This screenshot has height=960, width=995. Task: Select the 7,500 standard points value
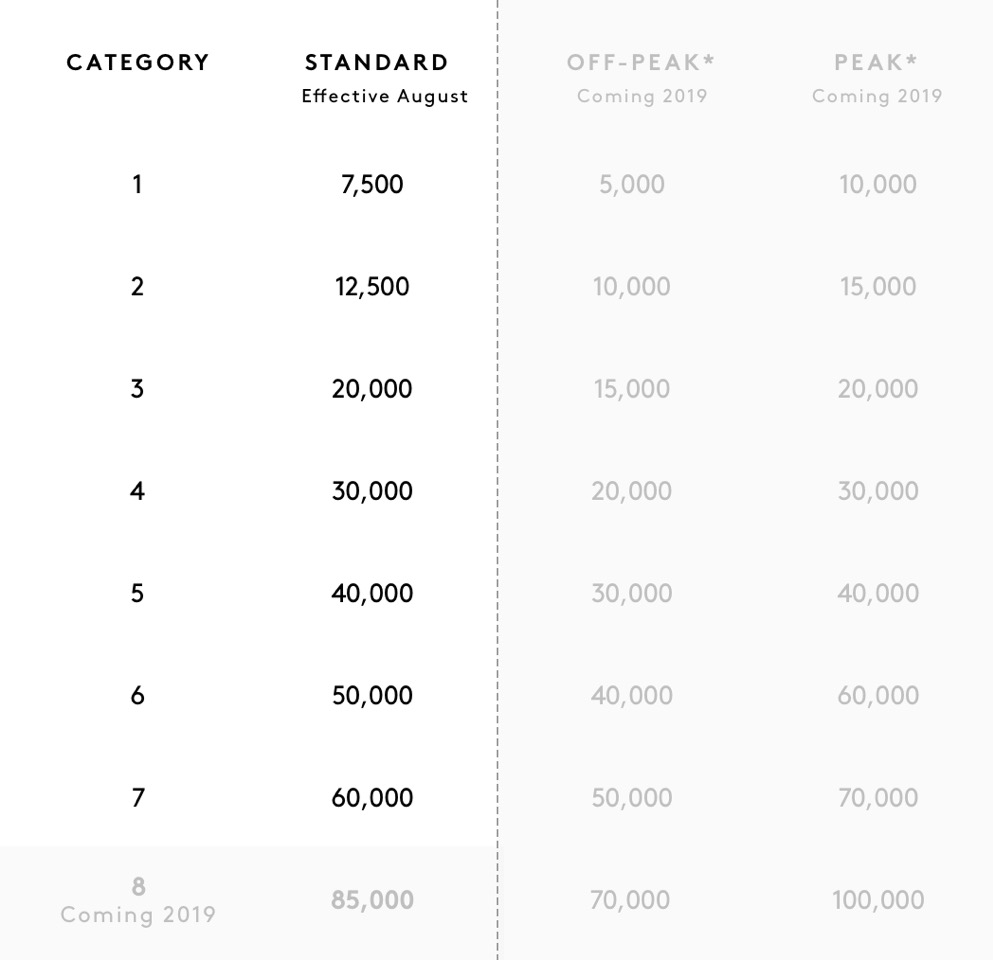pyautogui.click(x=372, y=185)
